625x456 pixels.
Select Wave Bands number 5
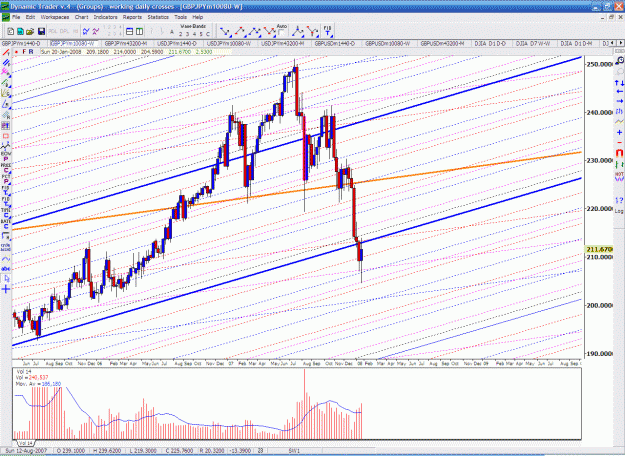pos(201,34)
